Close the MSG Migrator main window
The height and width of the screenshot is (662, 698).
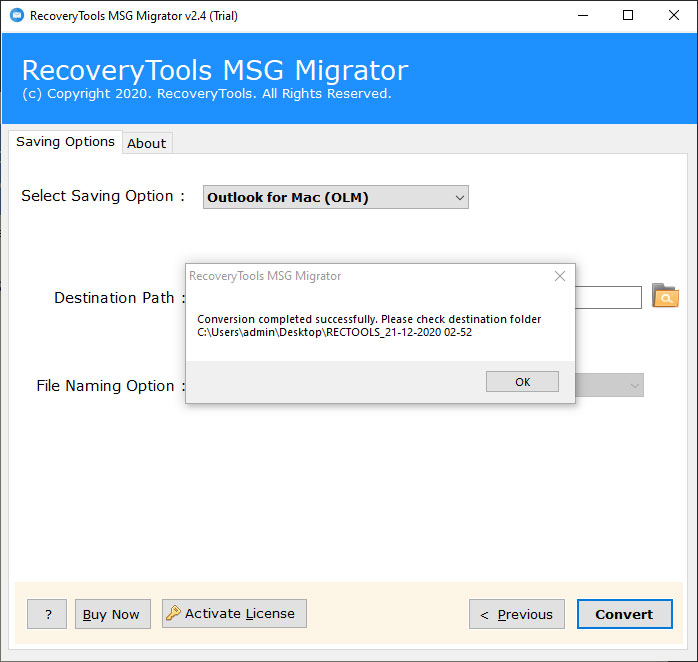point(674,16)
